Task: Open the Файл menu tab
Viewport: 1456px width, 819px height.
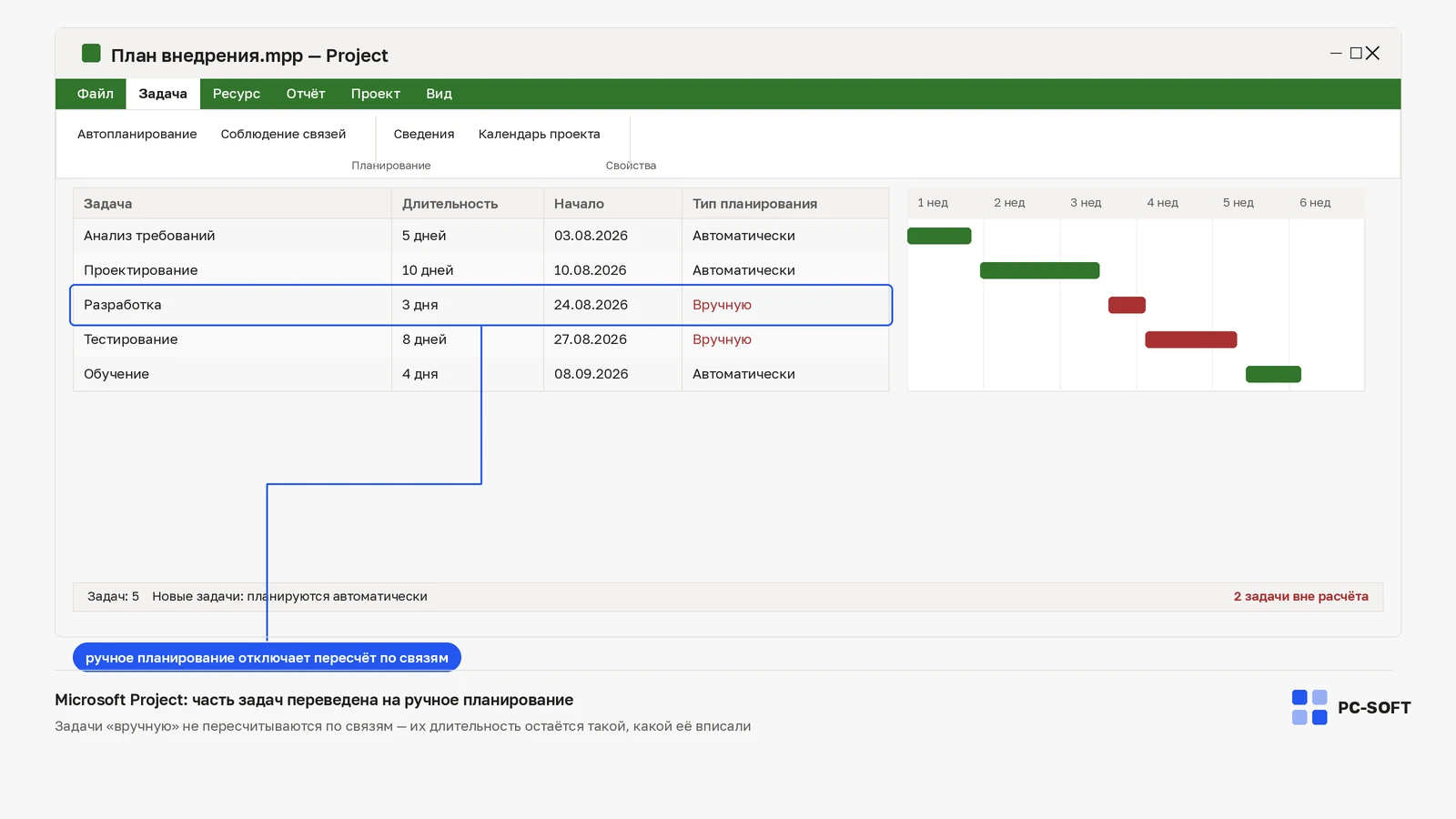Action: [x=96, y=94]
